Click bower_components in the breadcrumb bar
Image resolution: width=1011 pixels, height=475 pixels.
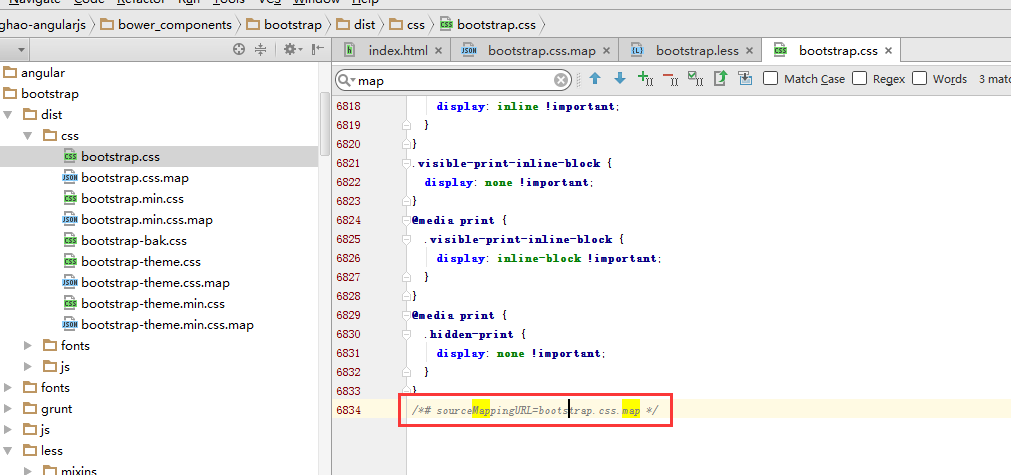pyautogui.click(x=166, y=25)
